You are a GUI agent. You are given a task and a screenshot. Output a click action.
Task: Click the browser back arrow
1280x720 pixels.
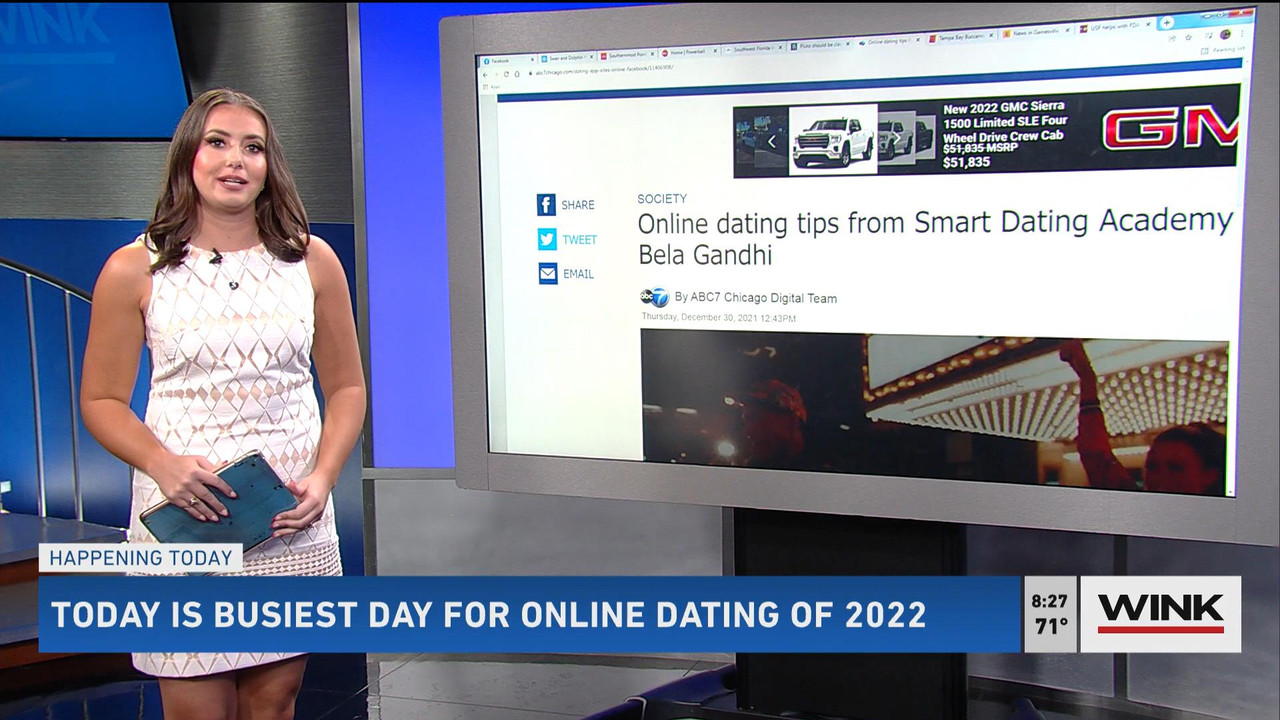click(486, 75)
